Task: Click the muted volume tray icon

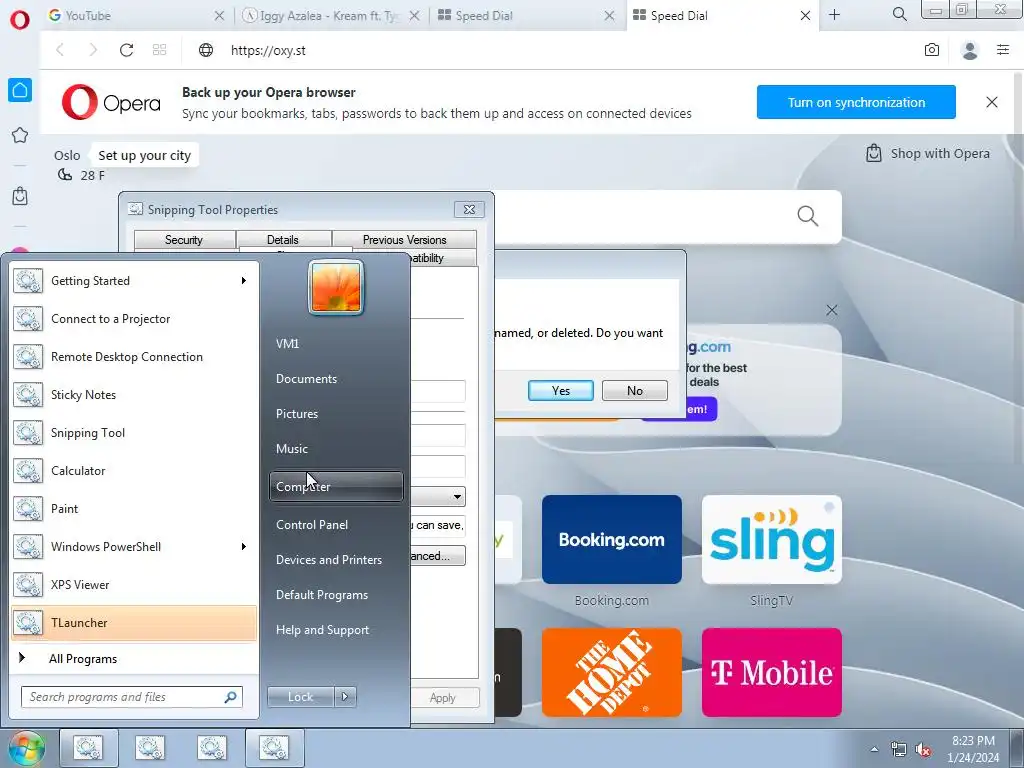Action: [923, 749]
